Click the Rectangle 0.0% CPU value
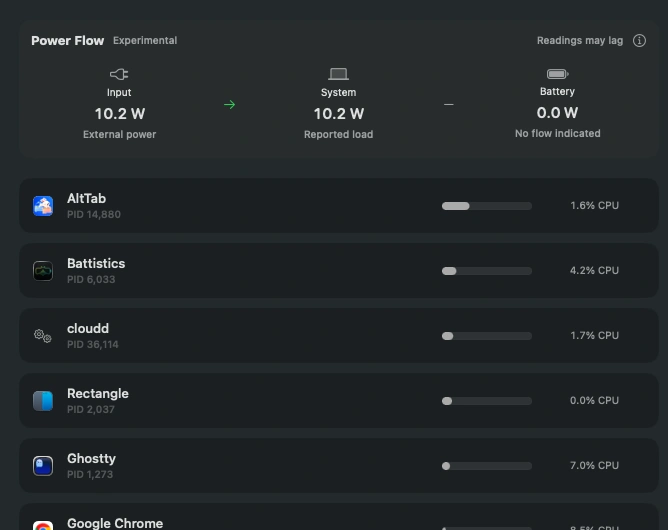Image resolution: width=668 pixels, height=530 pixels. 594,400
